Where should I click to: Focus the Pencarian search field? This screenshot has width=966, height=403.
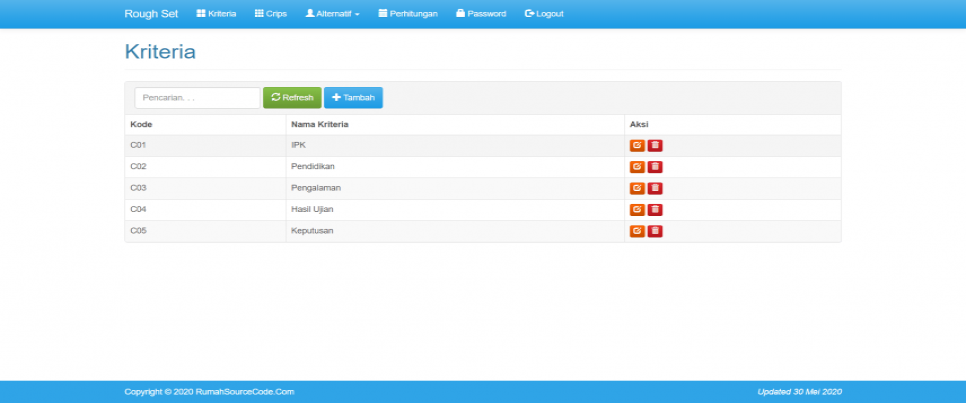pos(197,97)
